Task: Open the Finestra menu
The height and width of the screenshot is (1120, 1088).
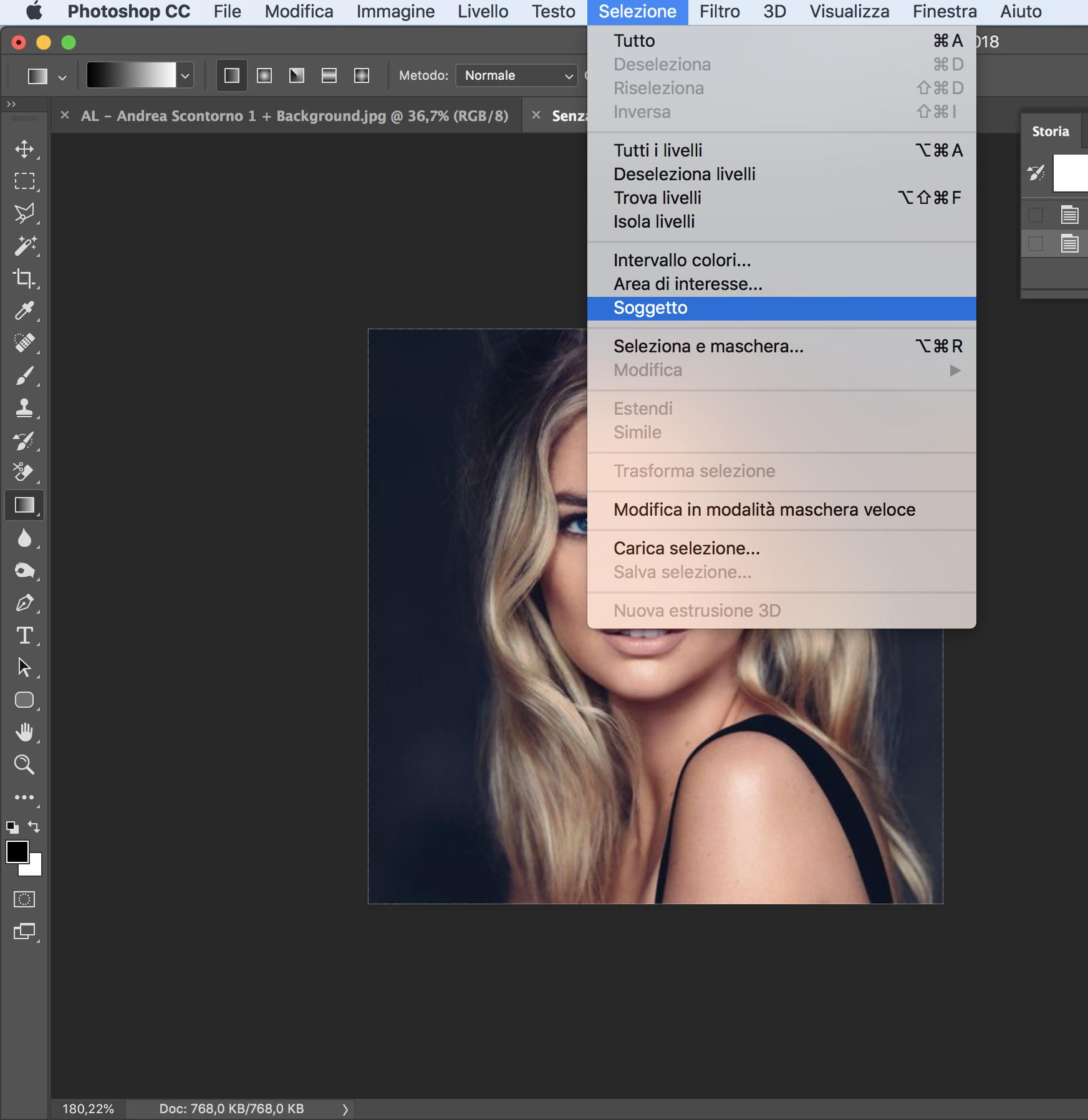Action: (x=945, y=12)
